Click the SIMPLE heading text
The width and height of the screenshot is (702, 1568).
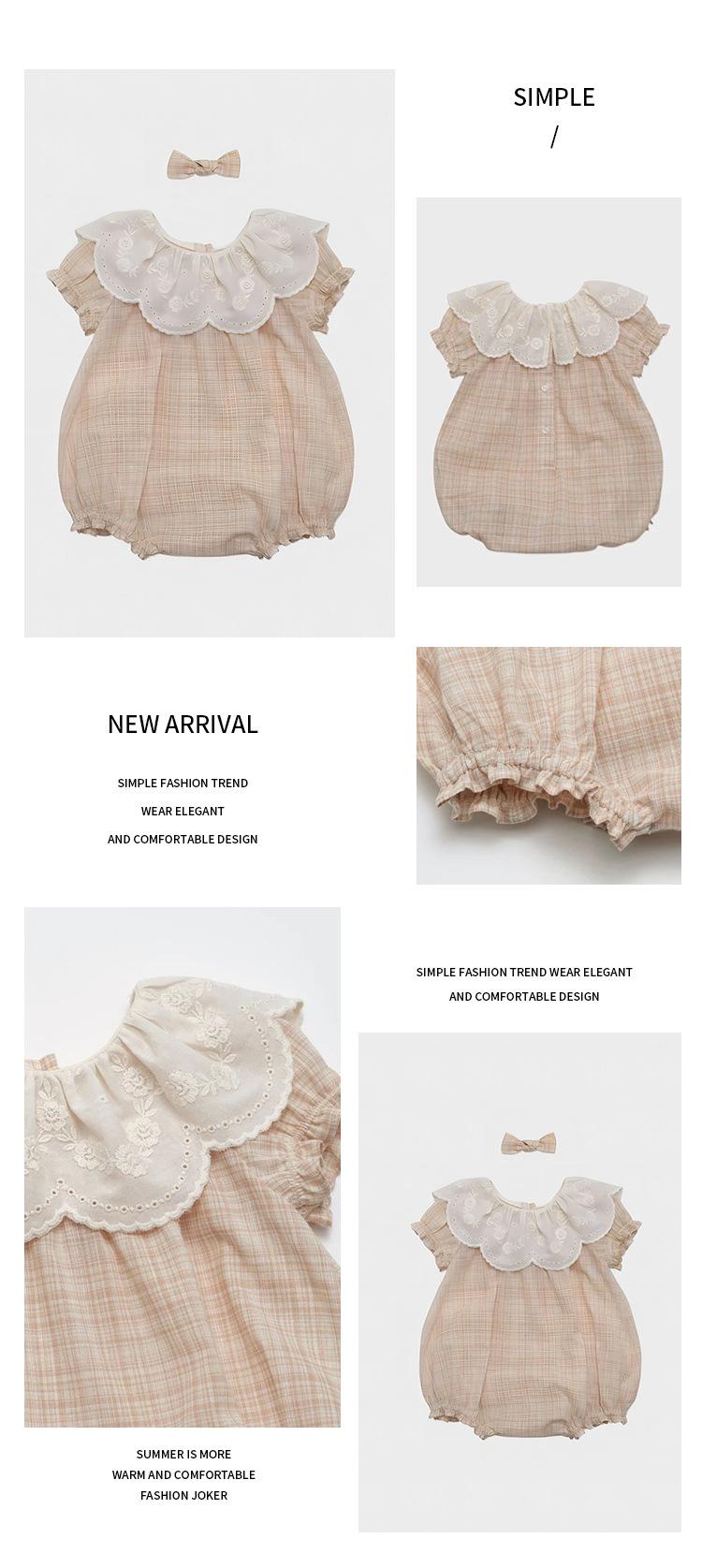[x=554, y=97]
